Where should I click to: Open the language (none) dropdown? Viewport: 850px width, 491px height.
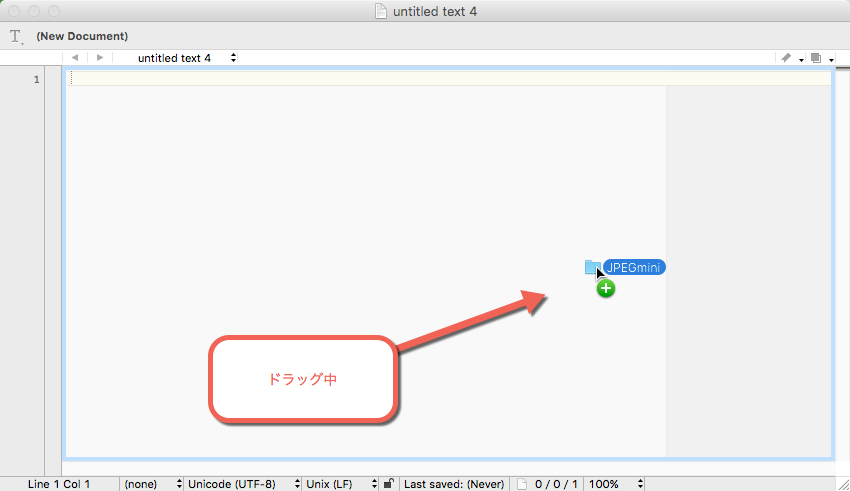pos(151,484)
